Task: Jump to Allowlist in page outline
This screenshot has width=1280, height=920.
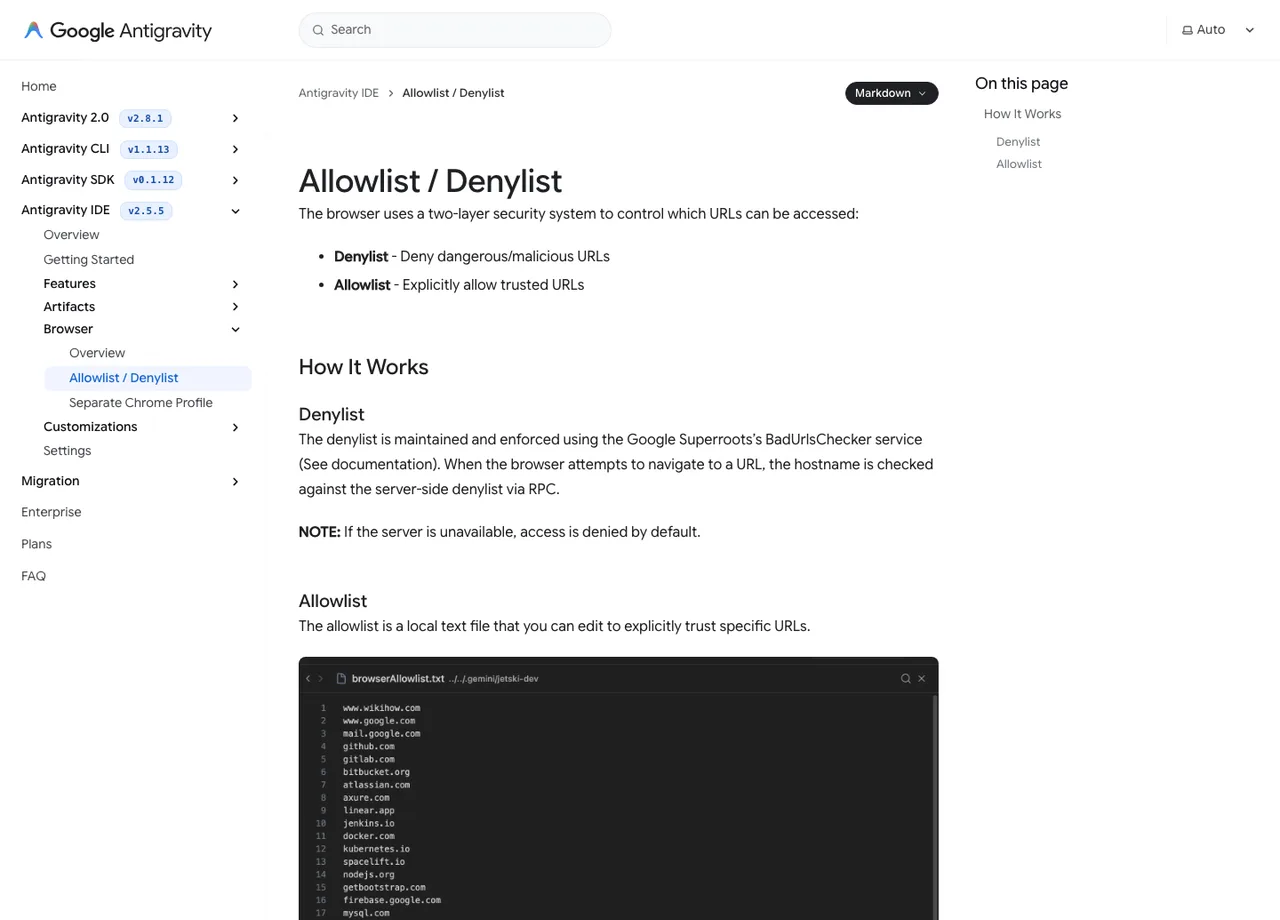Action: (x=1019, y=164)
